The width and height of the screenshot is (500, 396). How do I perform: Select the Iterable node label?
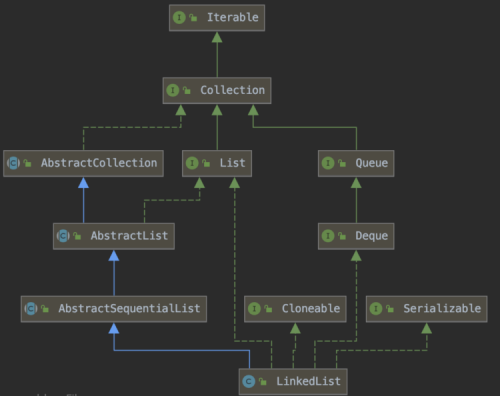click(x=233, y=17)
